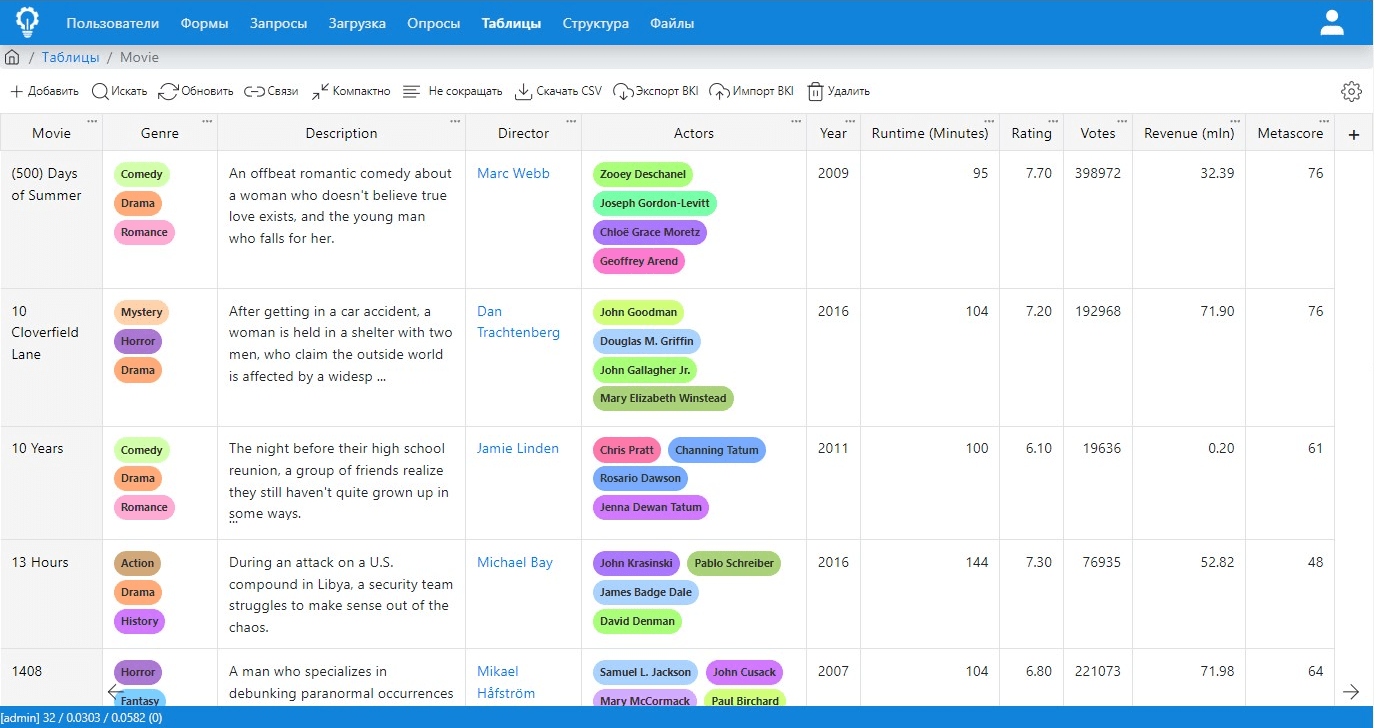Open director Jamie Linden link
Viewport: 1374px width, 728px height.
tap(518, 448)
